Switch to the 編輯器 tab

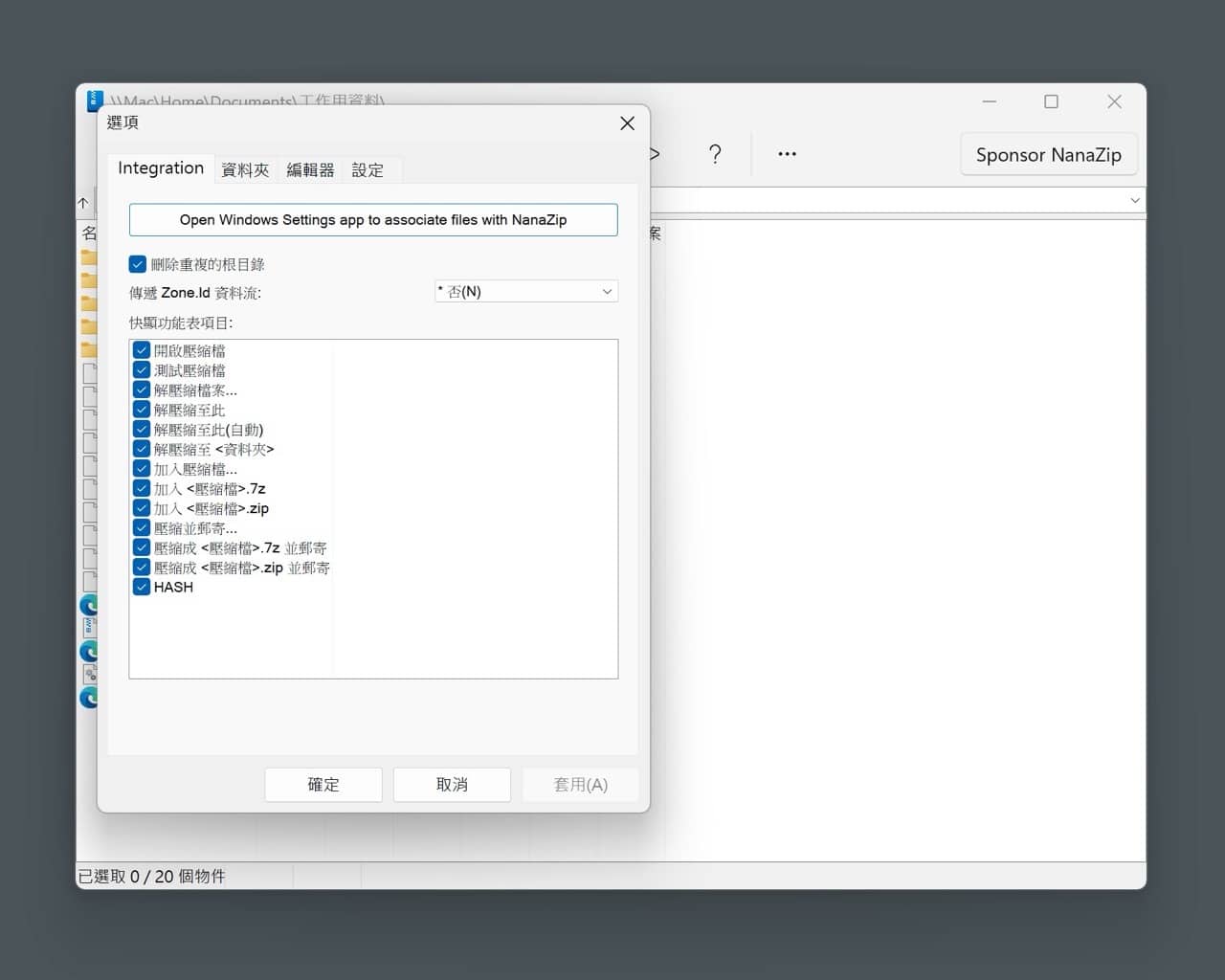[310, 170]
